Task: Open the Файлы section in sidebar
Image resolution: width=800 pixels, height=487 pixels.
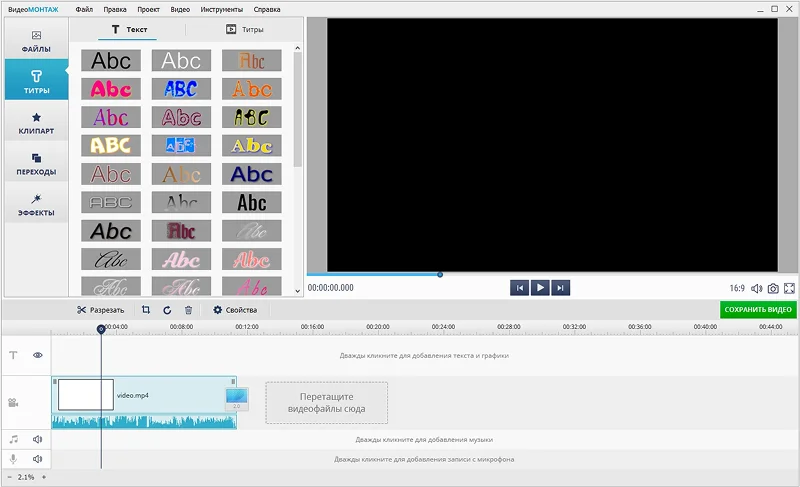Action: pos(36,41)
